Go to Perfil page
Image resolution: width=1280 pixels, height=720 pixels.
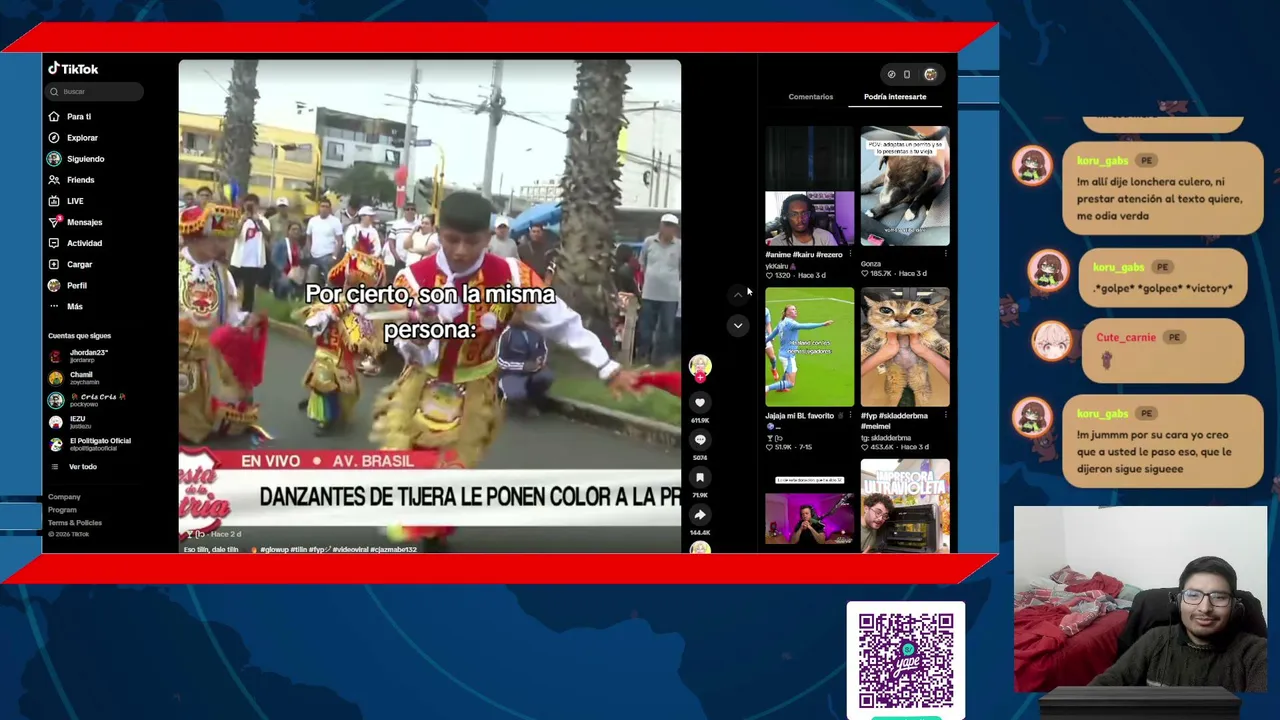(x=76, y=286)
